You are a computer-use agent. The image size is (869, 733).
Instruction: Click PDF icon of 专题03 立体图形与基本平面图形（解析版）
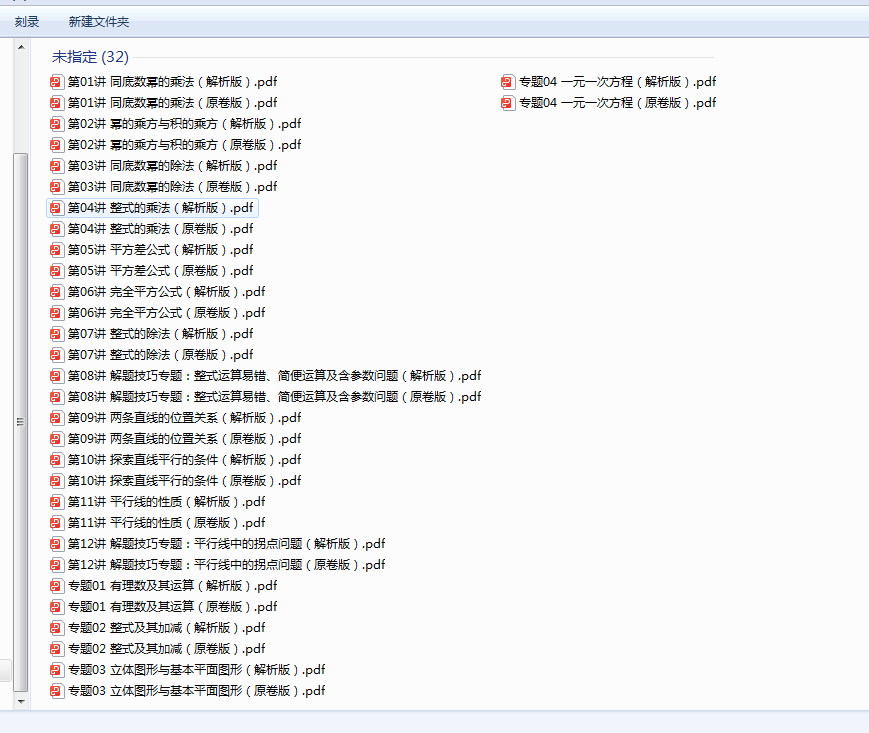[57, 670]
